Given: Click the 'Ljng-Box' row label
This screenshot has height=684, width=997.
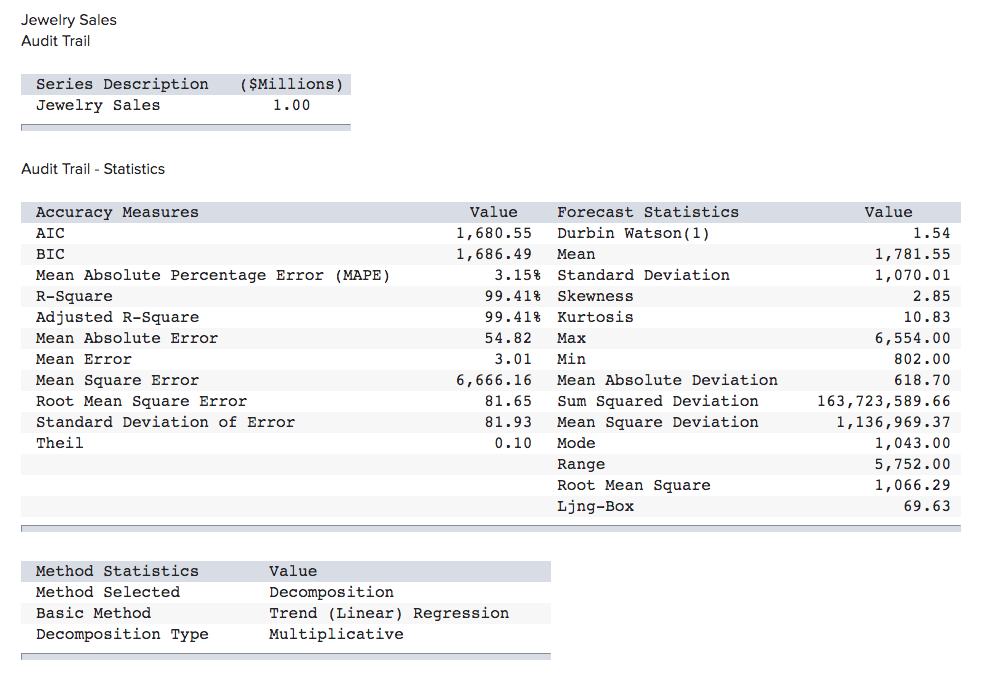Looking at the screenshot, I should coord(595,505).
